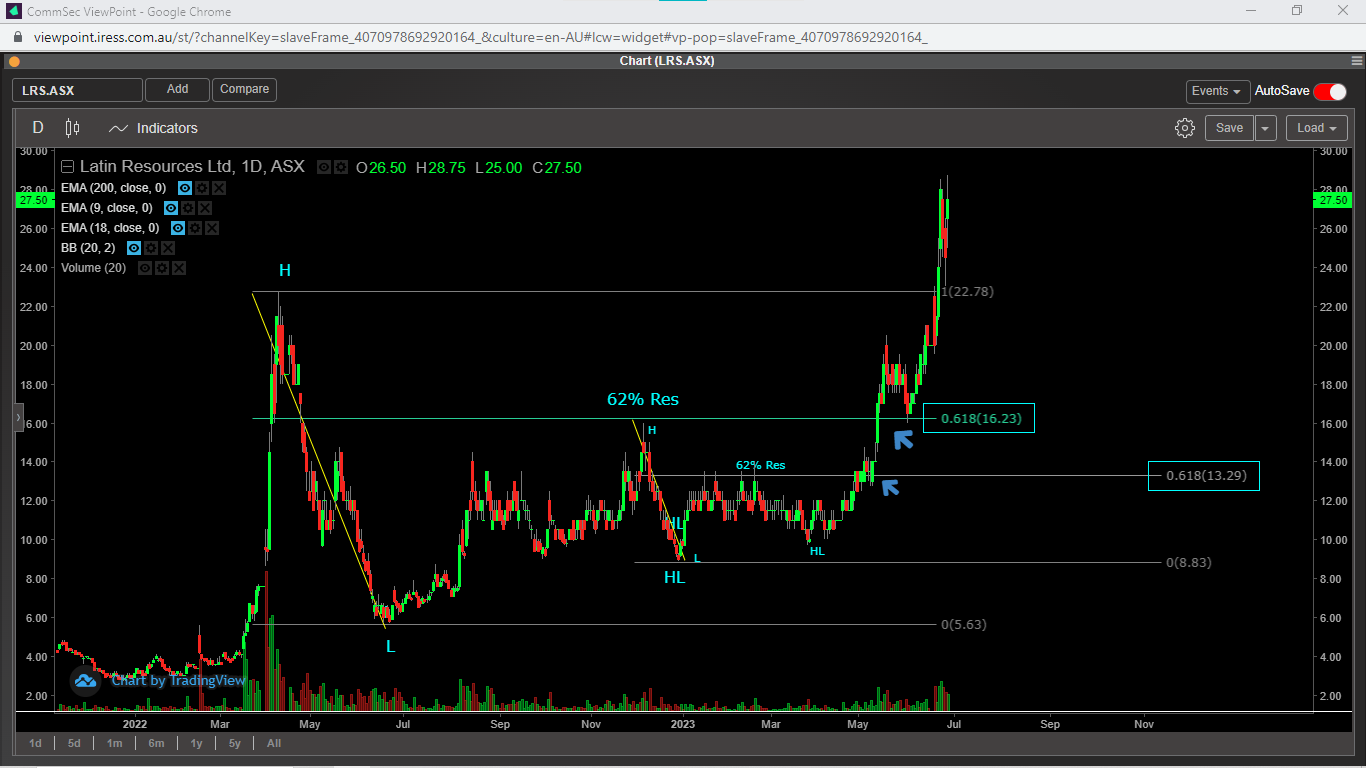This screenshot has width=1366, height=768.
Task: Select the 0.618(16.23) Fibonacci label
Action: coord(981,418)
